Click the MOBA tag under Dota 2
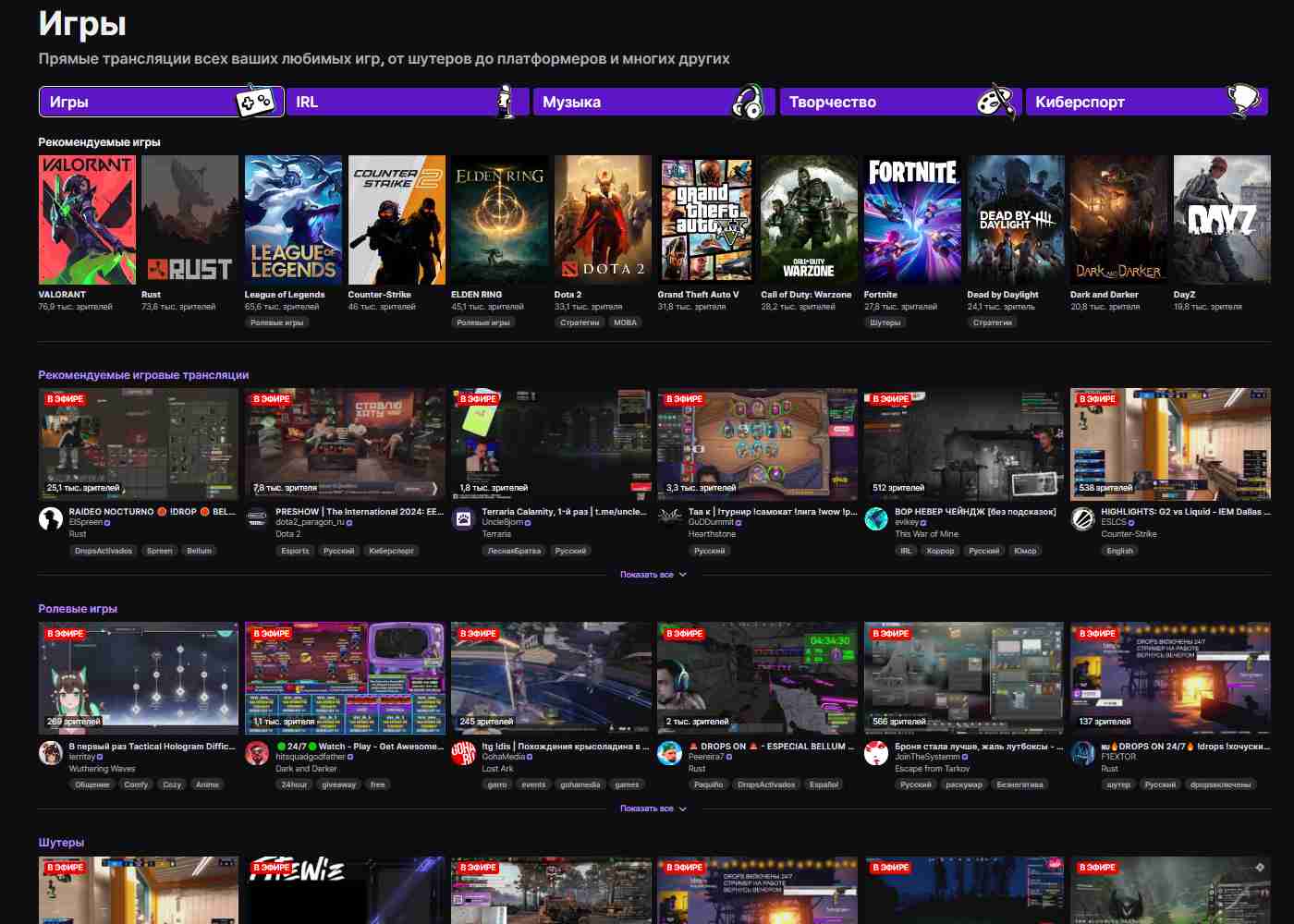The height and width of the screenshot is (924, 1294). 626,322
